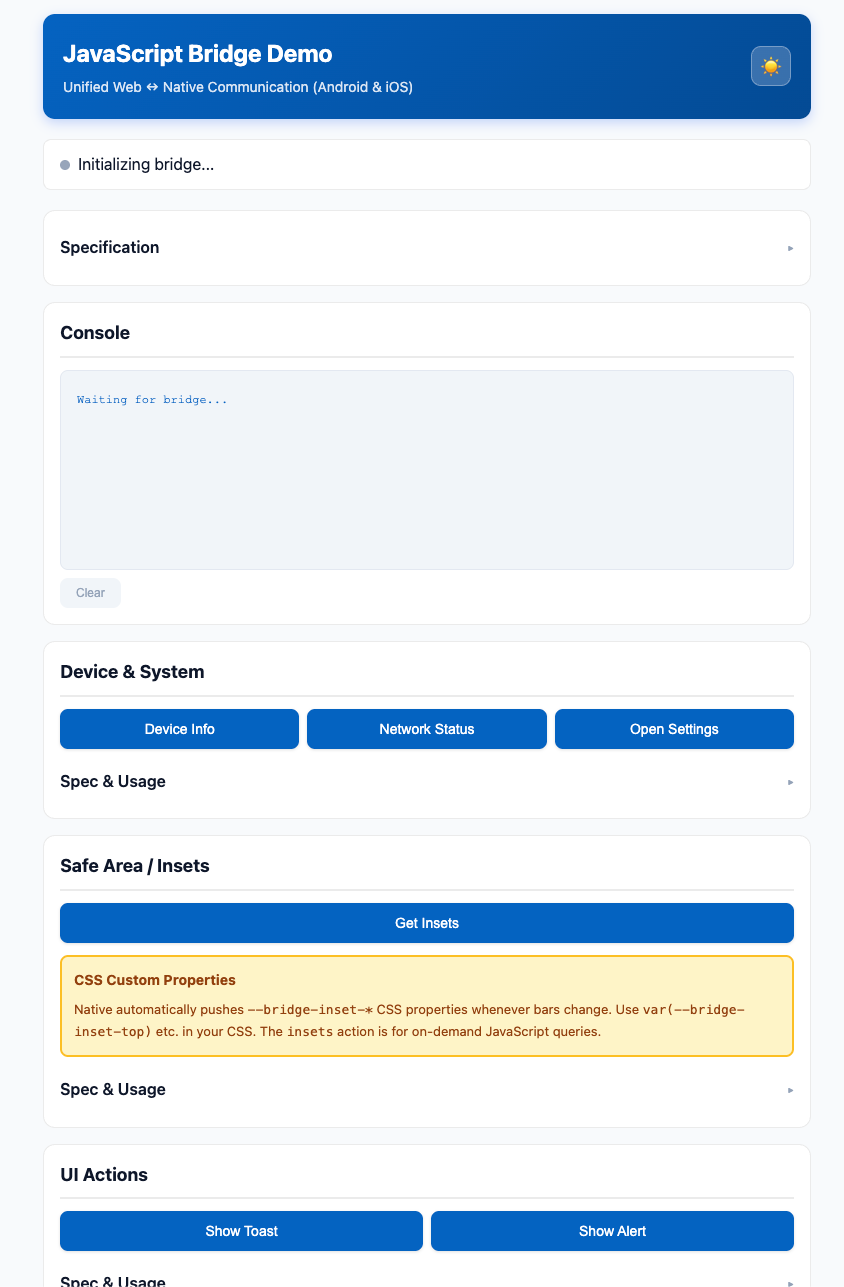
Task: Expand Spec & Usage under UI Actions
Action: point(427,1281)
